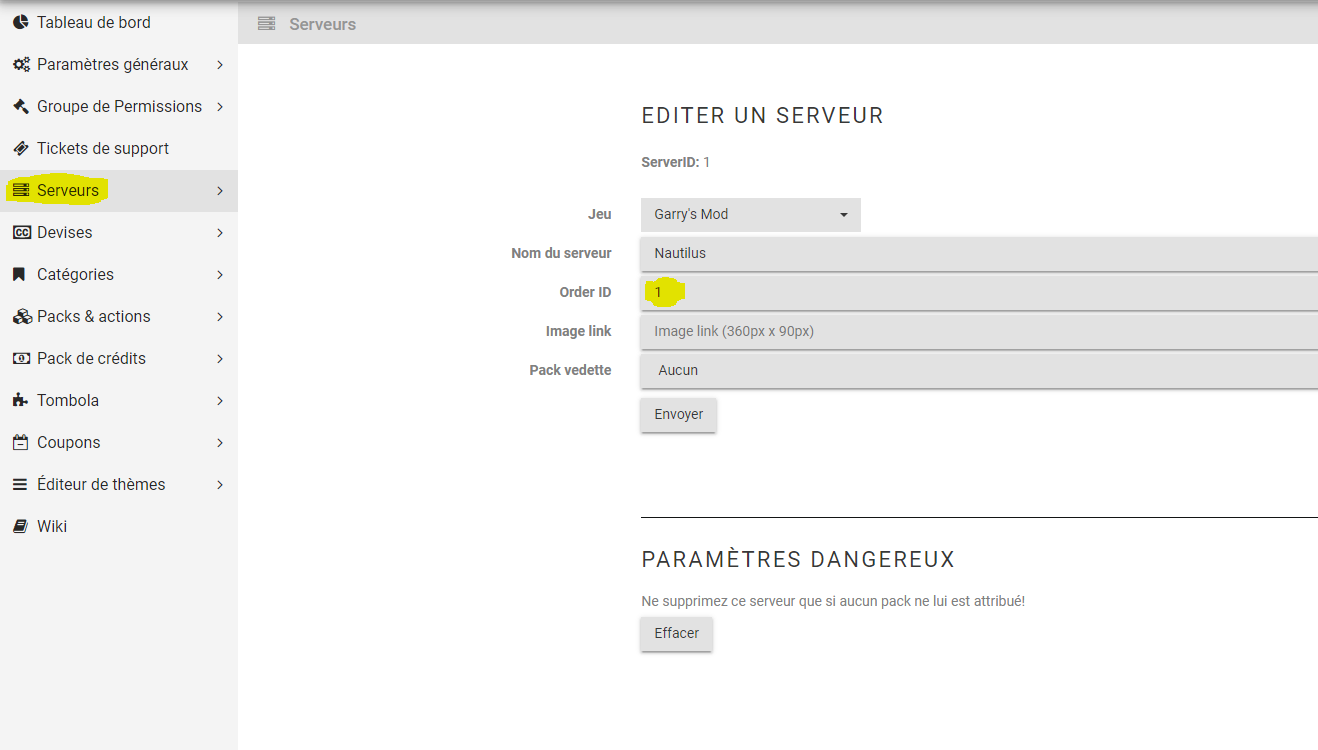The height and width of the screenshot is (750, 1318).
Task: Open Tableau de bord menu item
Action: tap(119, 22)
